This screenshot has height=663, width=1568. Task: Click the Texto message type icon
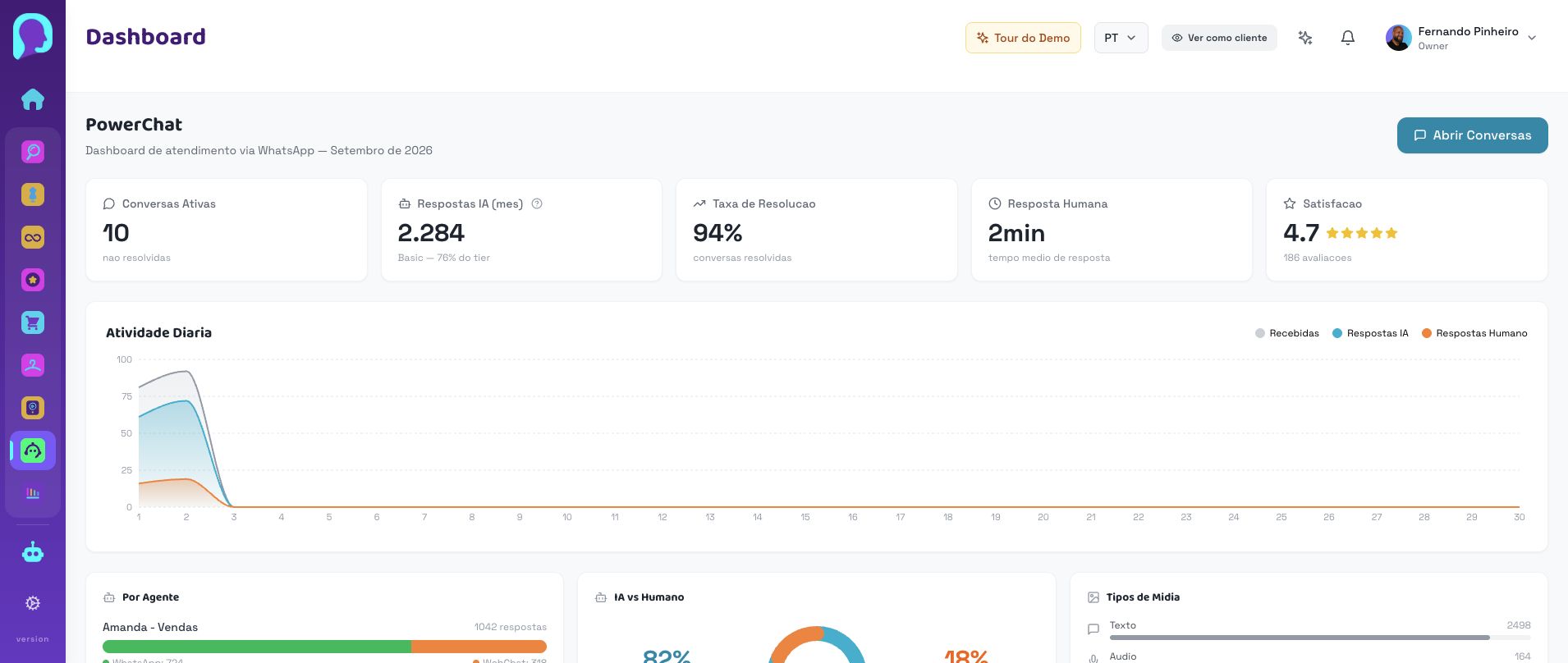point(1093,629)
